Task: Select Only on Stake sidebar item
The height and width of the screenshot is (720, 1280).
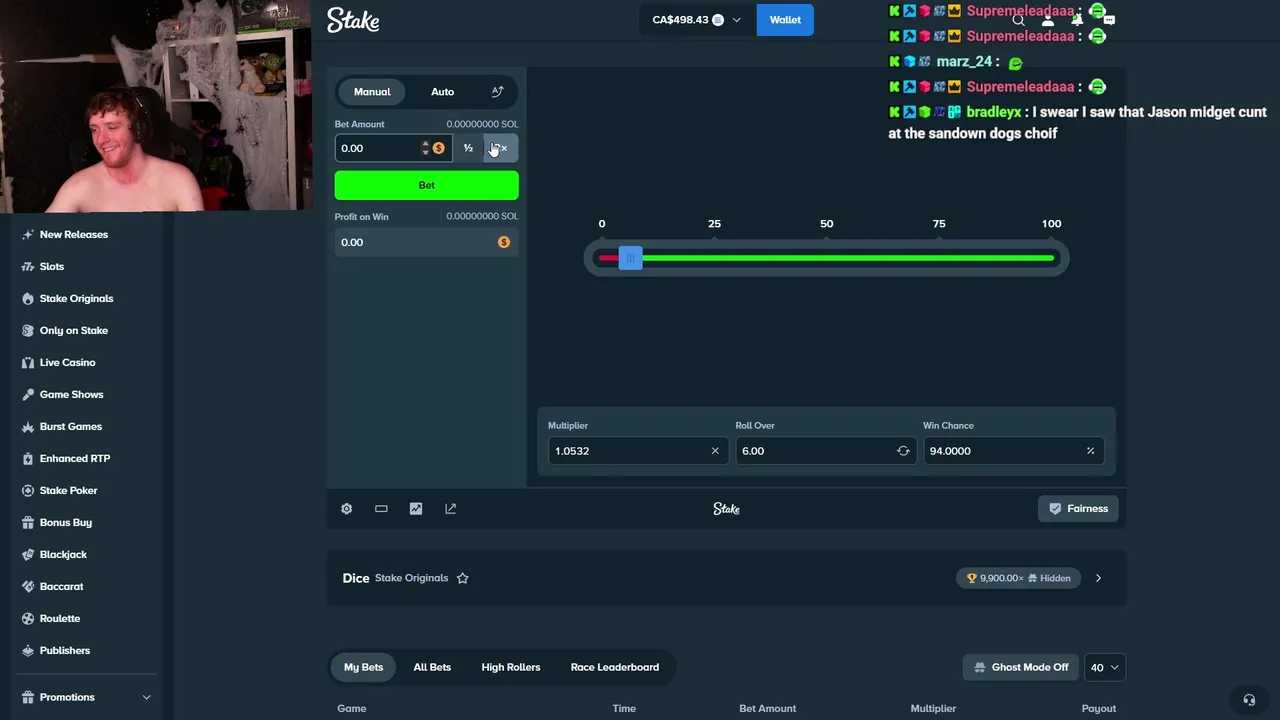Action: point(73,330)
